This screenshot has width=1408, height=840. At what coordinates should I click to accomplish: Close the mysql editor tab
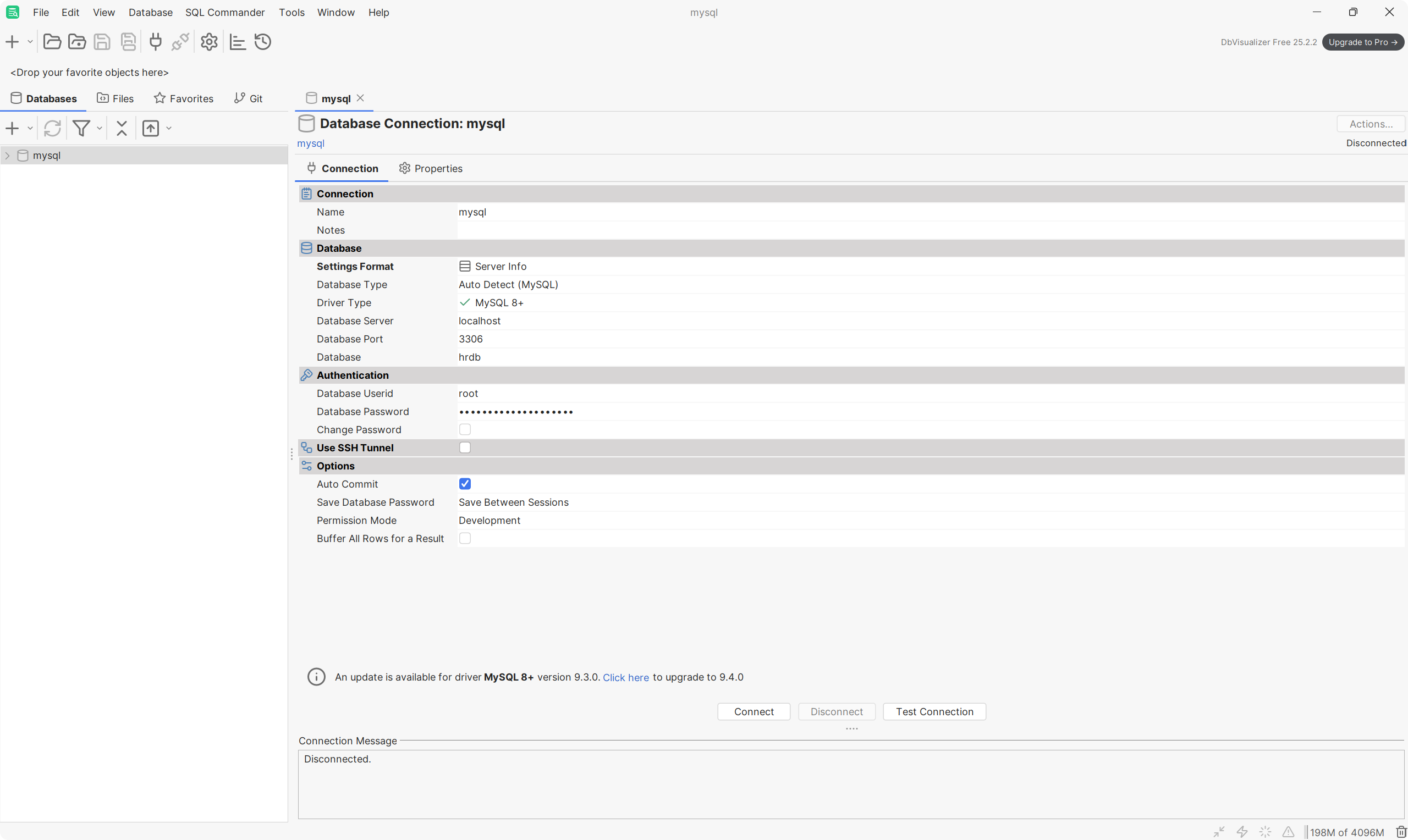click(x=360, y=98)
